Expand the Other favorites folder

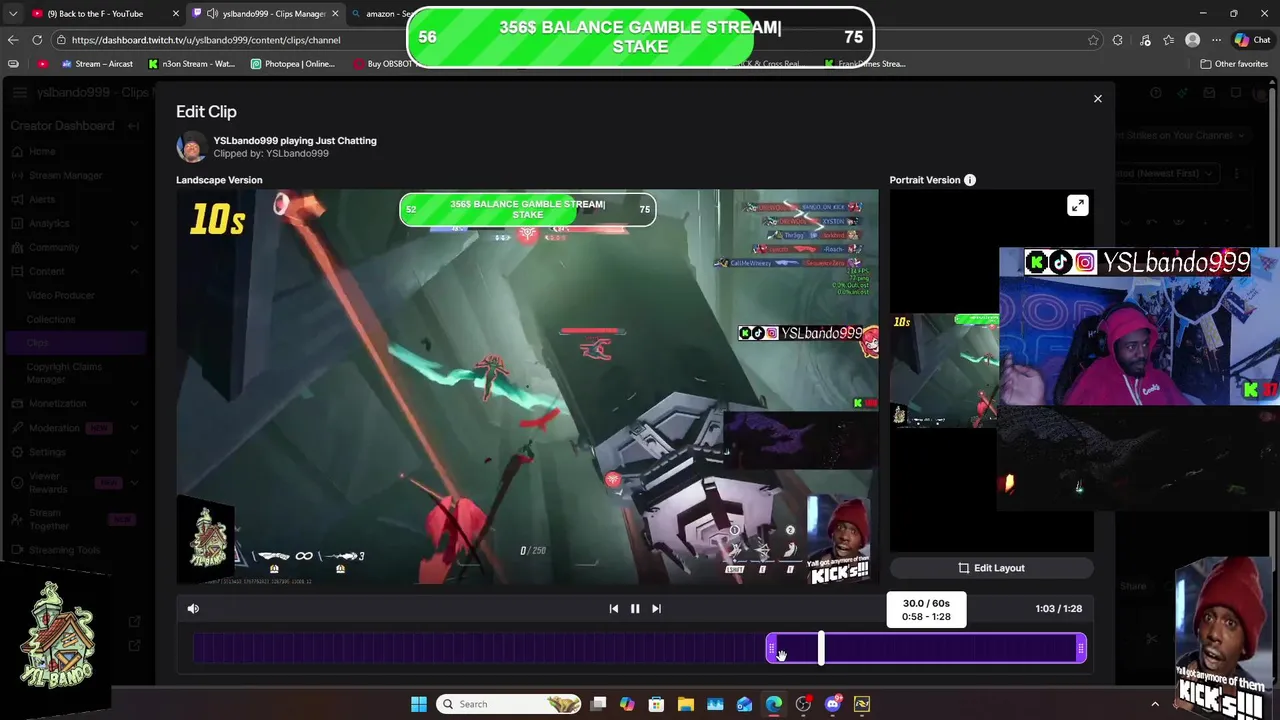(1234, 64)
